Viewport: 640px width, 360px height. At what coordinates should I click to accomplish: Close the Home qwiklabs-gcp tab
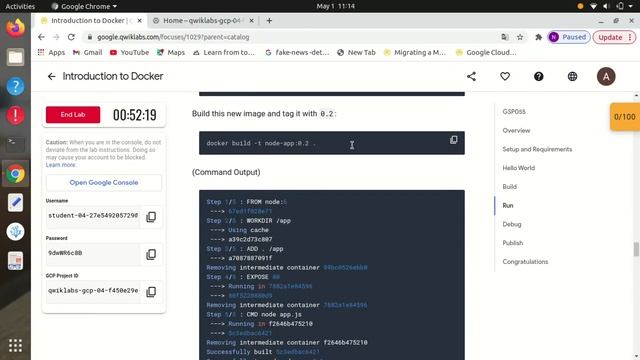coord(251,20)
